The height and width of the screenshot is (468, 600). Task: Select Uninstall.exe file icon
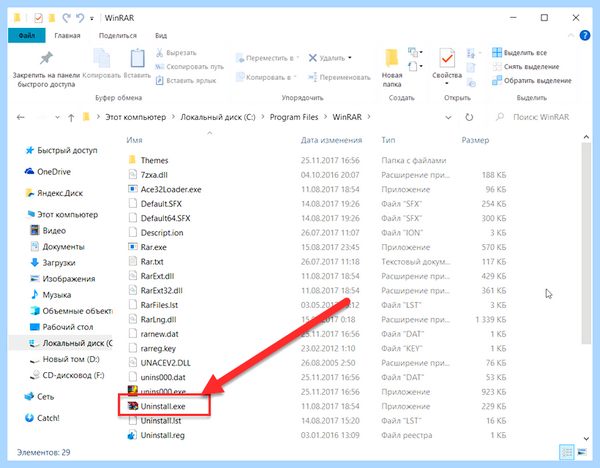coord(133,406)
